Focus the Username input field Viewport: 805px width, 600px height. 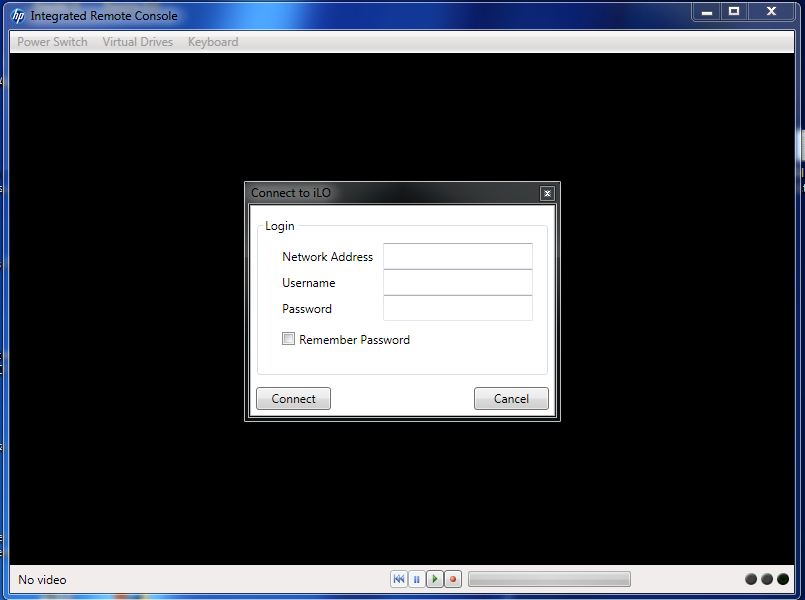pyautogui.click(x=458, y=282)
